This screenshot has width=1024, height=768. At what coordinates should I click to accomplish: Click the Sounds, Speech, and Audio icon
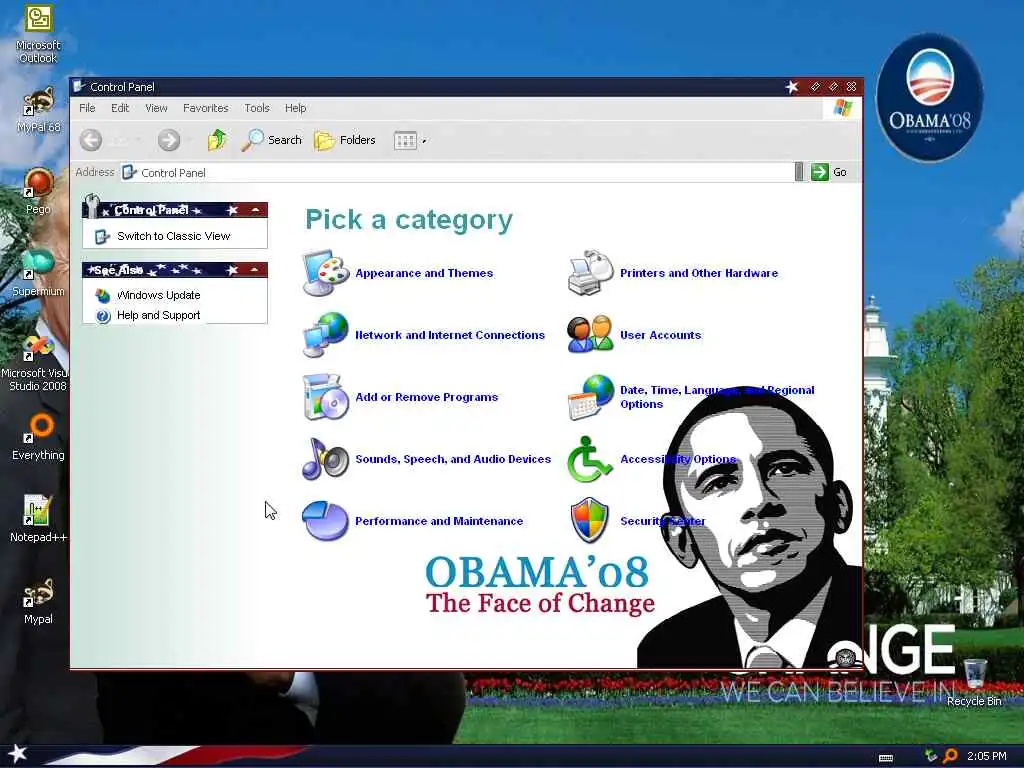point(326,458)
